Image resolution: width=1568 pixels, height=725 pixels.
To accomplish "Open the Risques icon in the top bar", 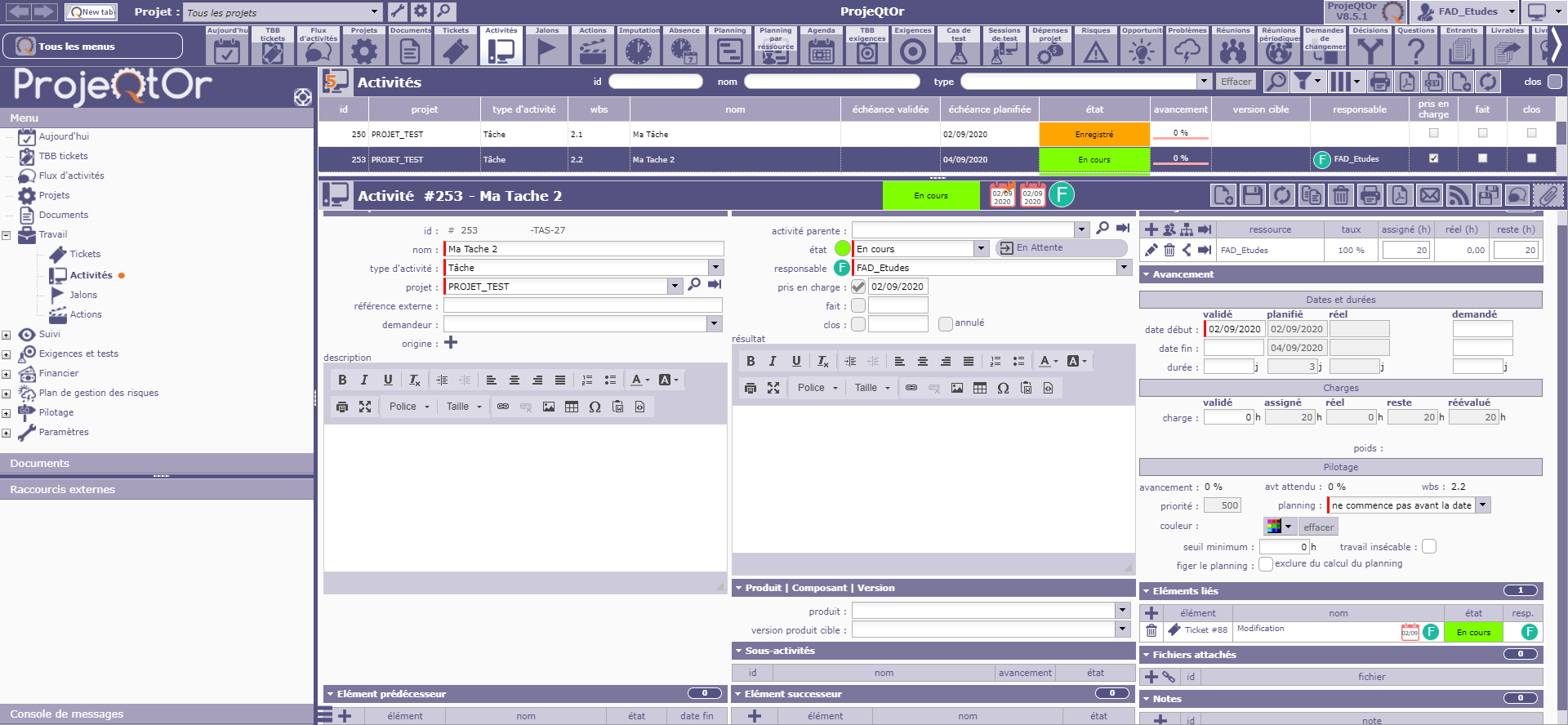I will click(1095, 46).
